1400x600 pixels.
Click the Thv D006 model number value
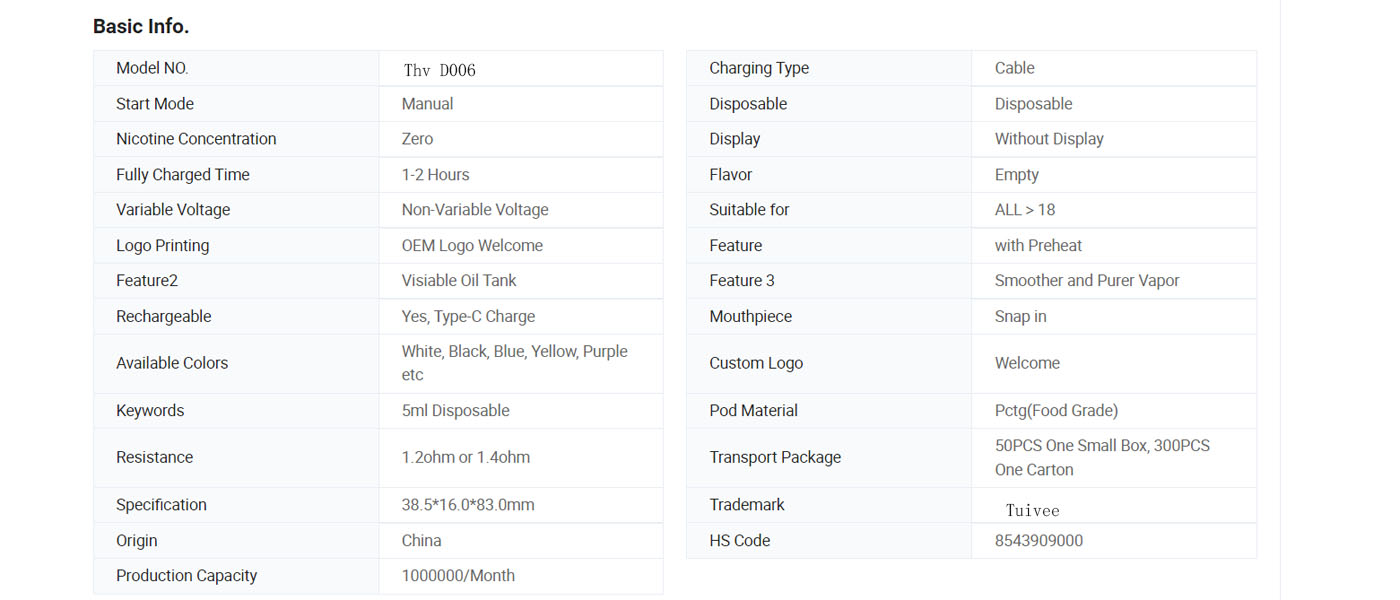pyautogui.click(x=439, y=70)
